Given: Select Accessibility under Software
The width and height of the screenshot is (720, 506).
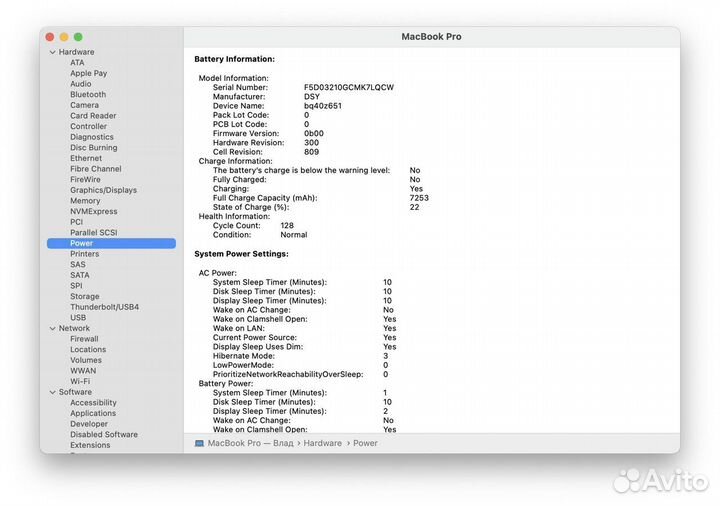Looking at the screenshot, I should tap(93, 403).
